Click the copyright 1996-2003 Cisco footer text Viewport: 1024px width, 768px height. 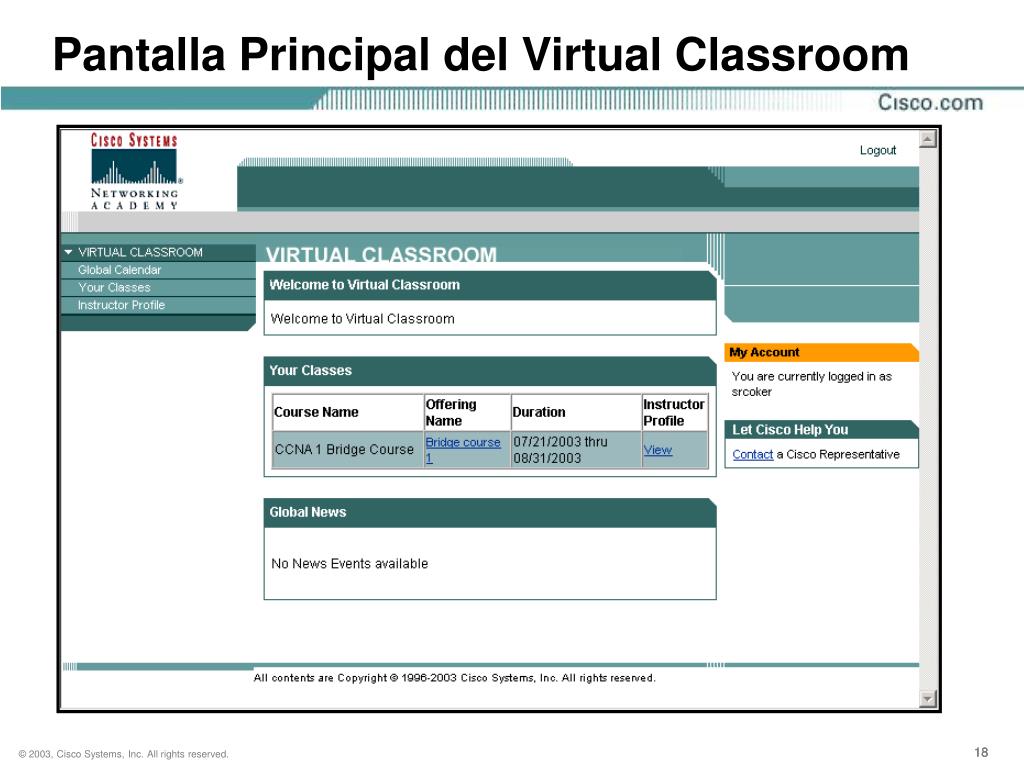(x=455, y=678)
